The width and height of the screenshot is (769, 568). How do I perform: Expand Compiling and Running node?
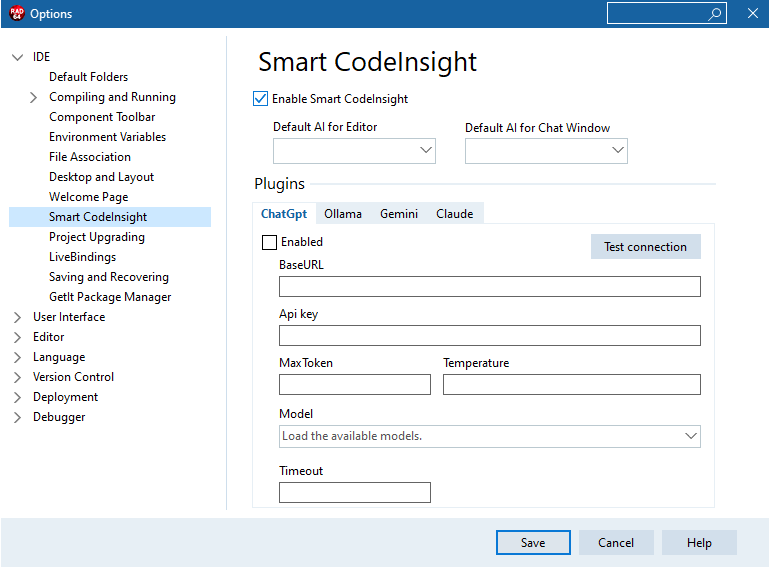point(33,97)
